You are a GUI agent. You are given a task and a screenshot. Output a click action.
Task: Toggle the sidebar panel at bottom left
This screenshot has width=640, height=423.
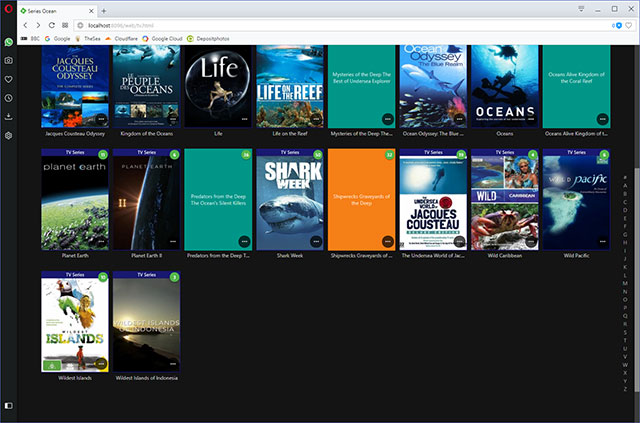point(8,405)
